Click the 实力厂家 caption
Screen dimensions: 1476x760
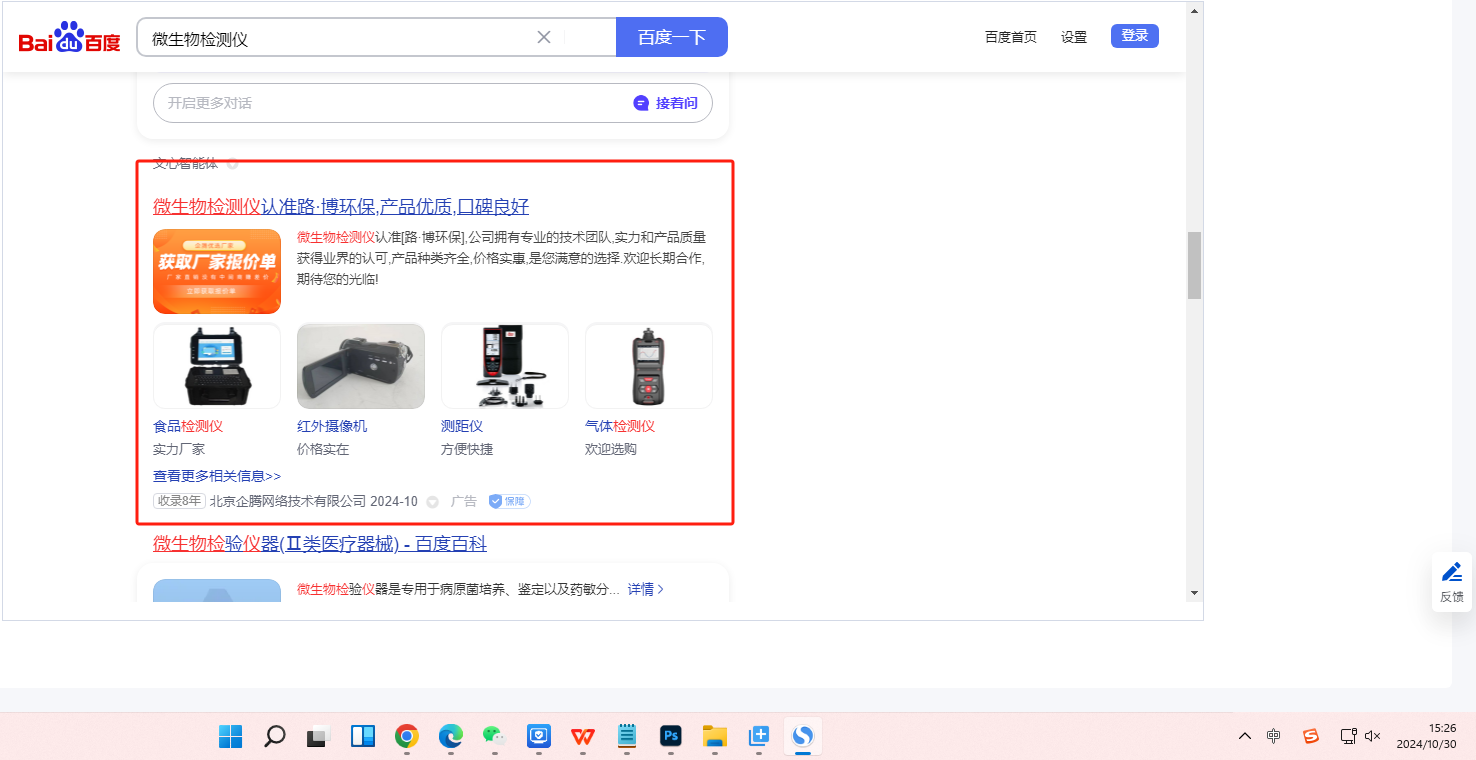pos(179,449)
